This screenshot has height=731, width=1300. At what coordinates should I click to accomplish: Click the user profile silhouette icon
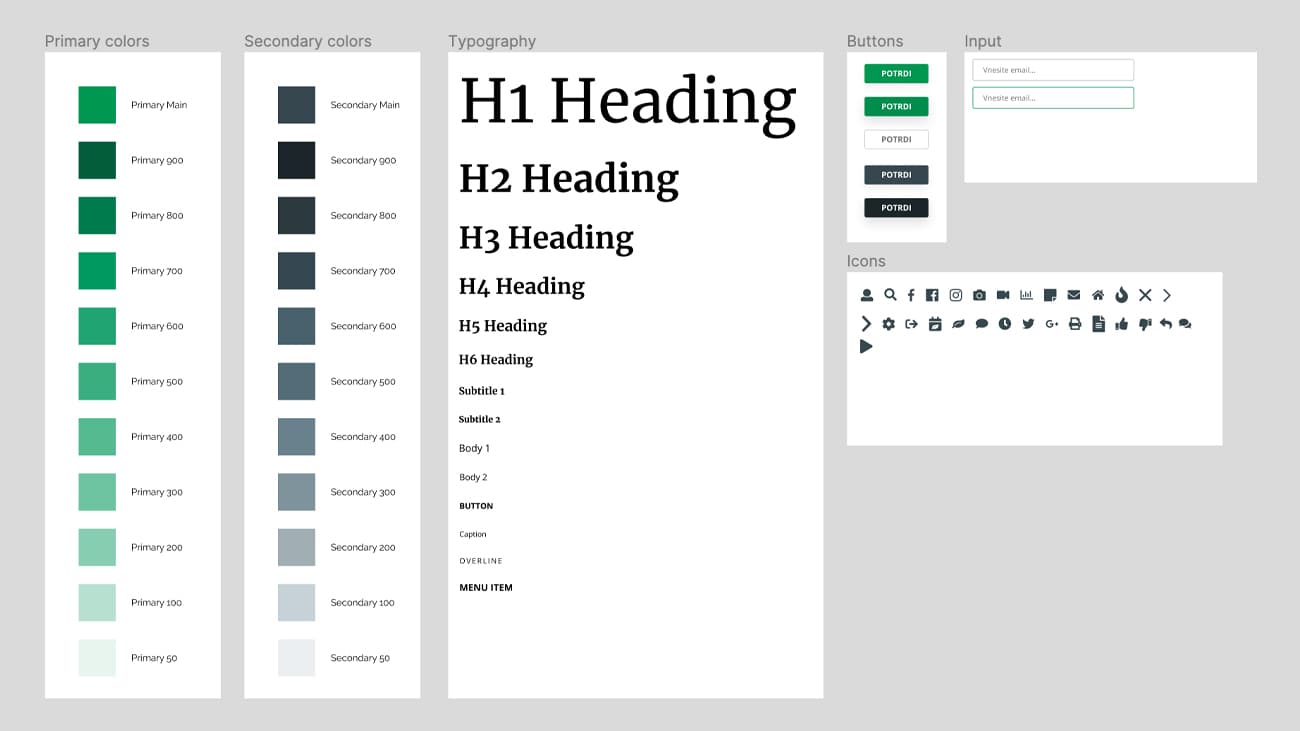coord(867,295)
